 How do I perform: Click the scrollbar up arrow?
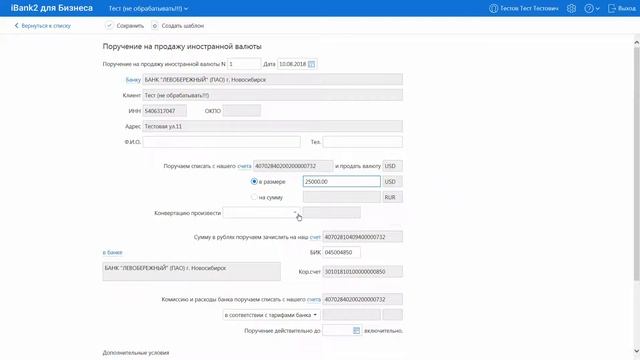click(636, 42)
